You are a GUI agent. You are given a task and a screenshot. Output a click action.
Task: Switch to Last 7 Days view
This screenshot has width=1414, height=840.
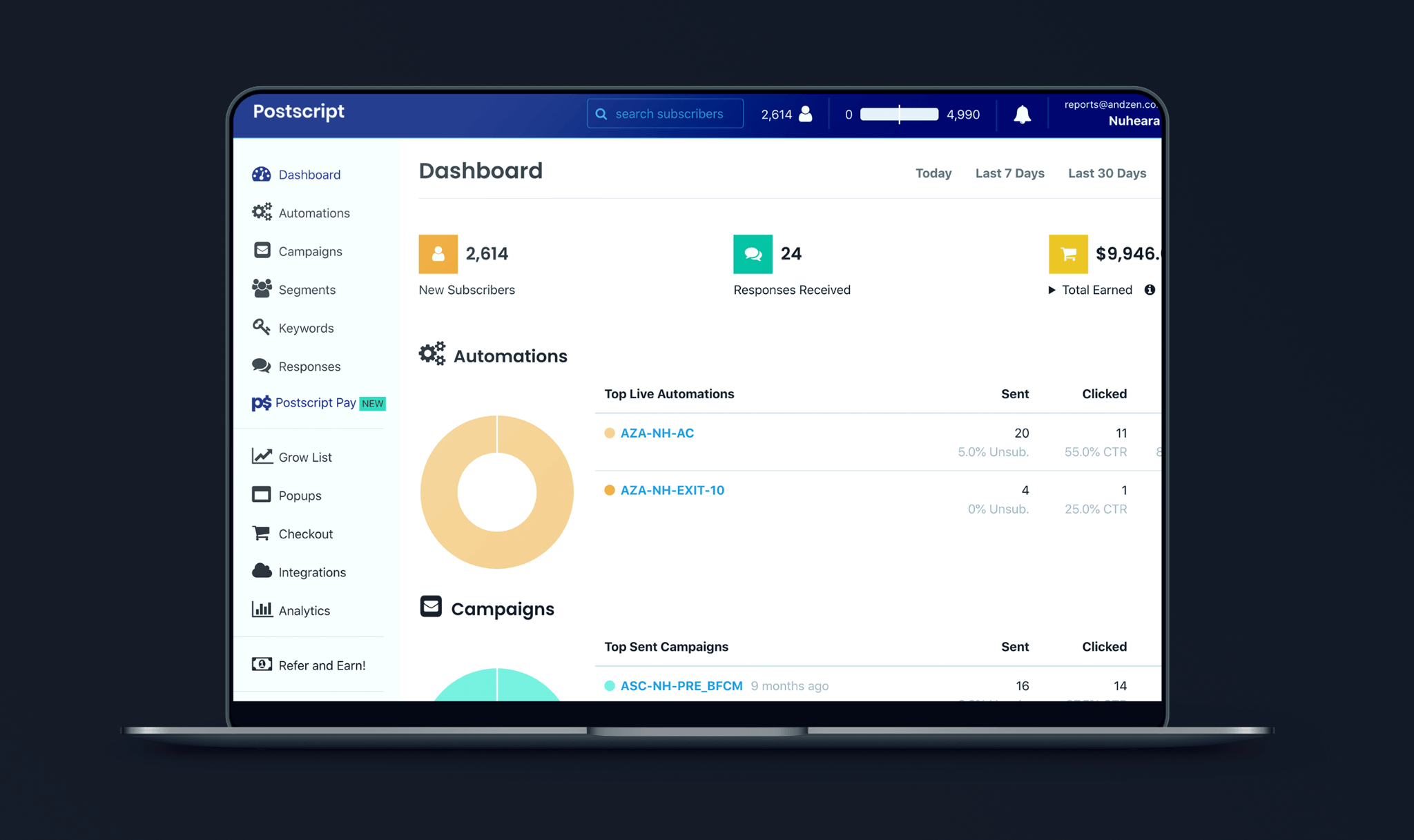[1009, 173]
